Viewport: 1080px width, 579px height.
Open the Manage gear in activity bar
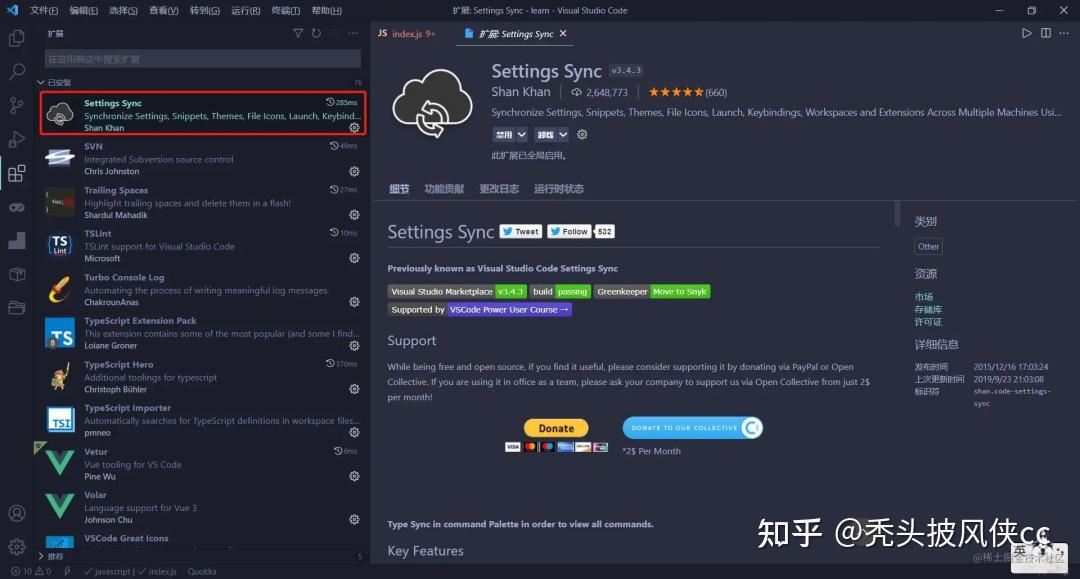tap(17, 547)
